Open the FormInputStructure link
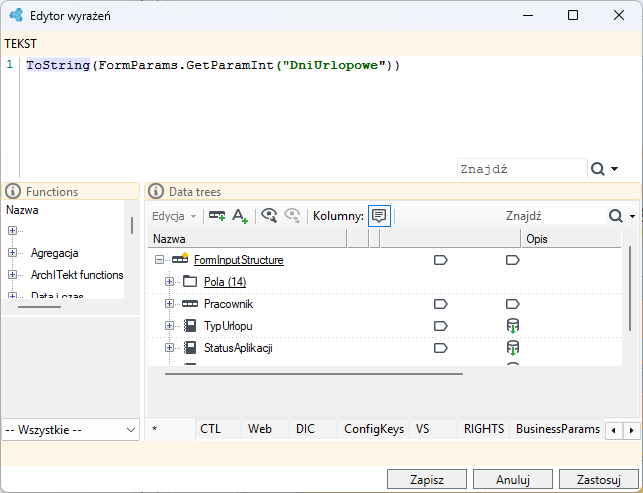This screenshot has width=643, height=493. pyautogui.click(x=239, y=260)
